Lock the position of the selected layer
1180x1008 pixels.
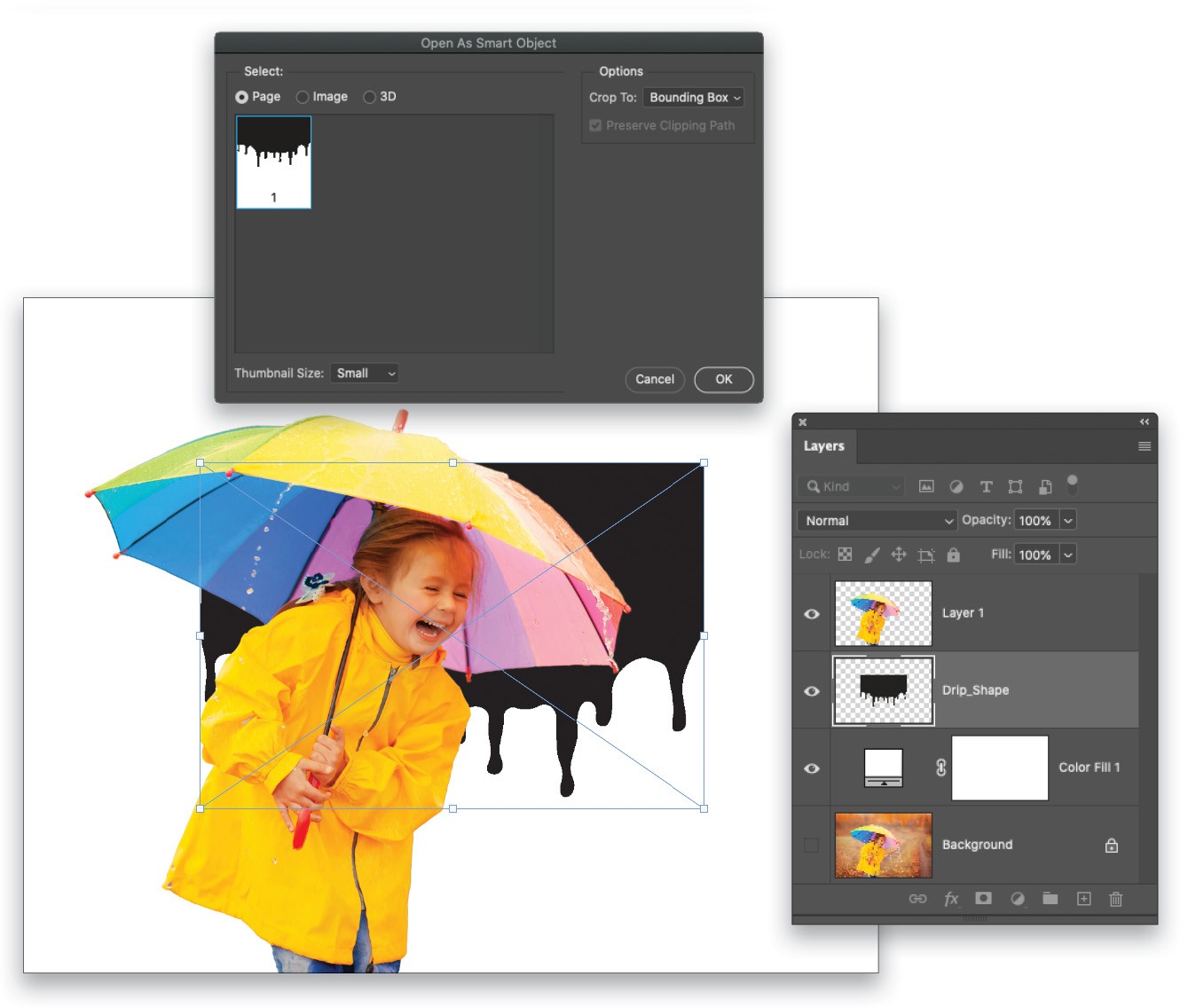(899, 554)
